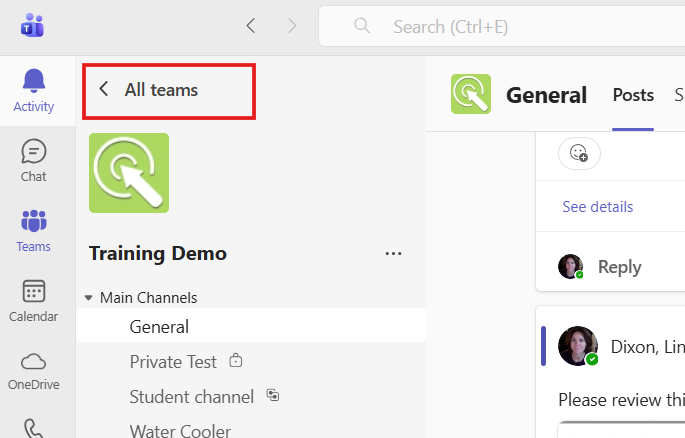This screenshot has height=438, width=685.
Task: Click Reply under the post
Action: click(619, 267)
